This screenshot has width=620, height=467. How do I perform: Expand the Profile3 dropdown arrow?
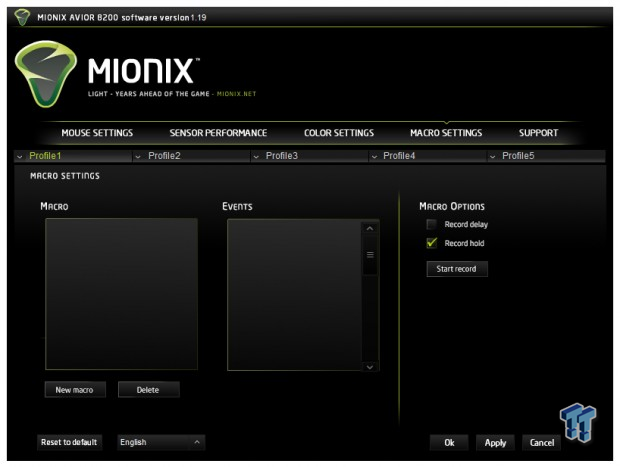pyautogui.click(x=256, y=157)
